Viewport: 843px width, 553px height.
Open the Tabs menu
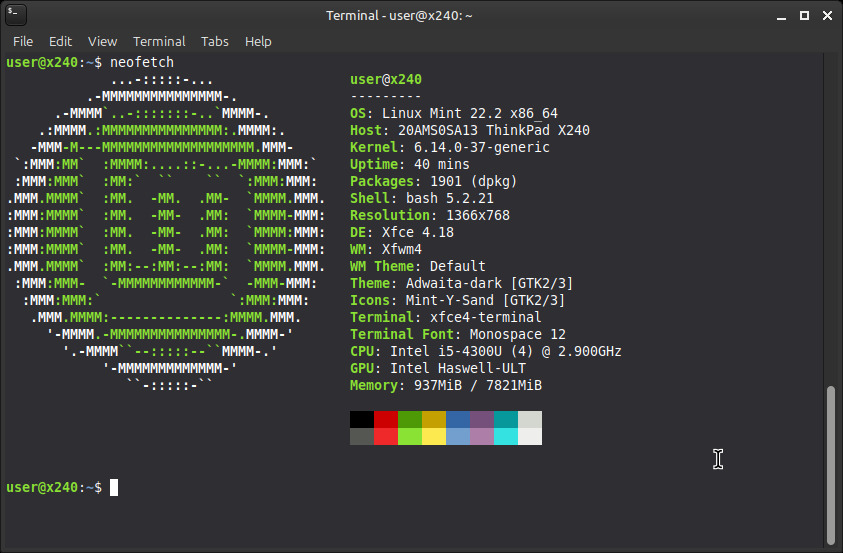point(215,41)
